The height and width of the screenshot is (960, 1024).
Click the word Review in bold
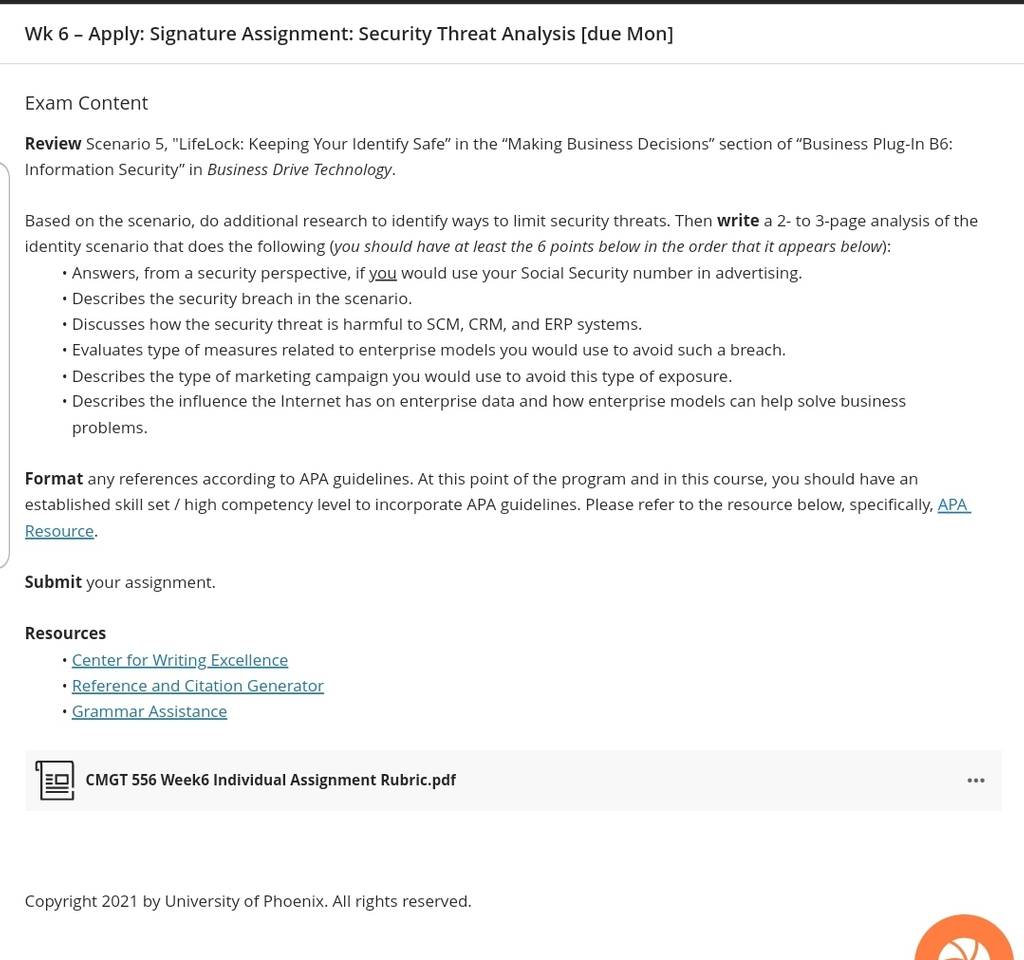[53, 144]
